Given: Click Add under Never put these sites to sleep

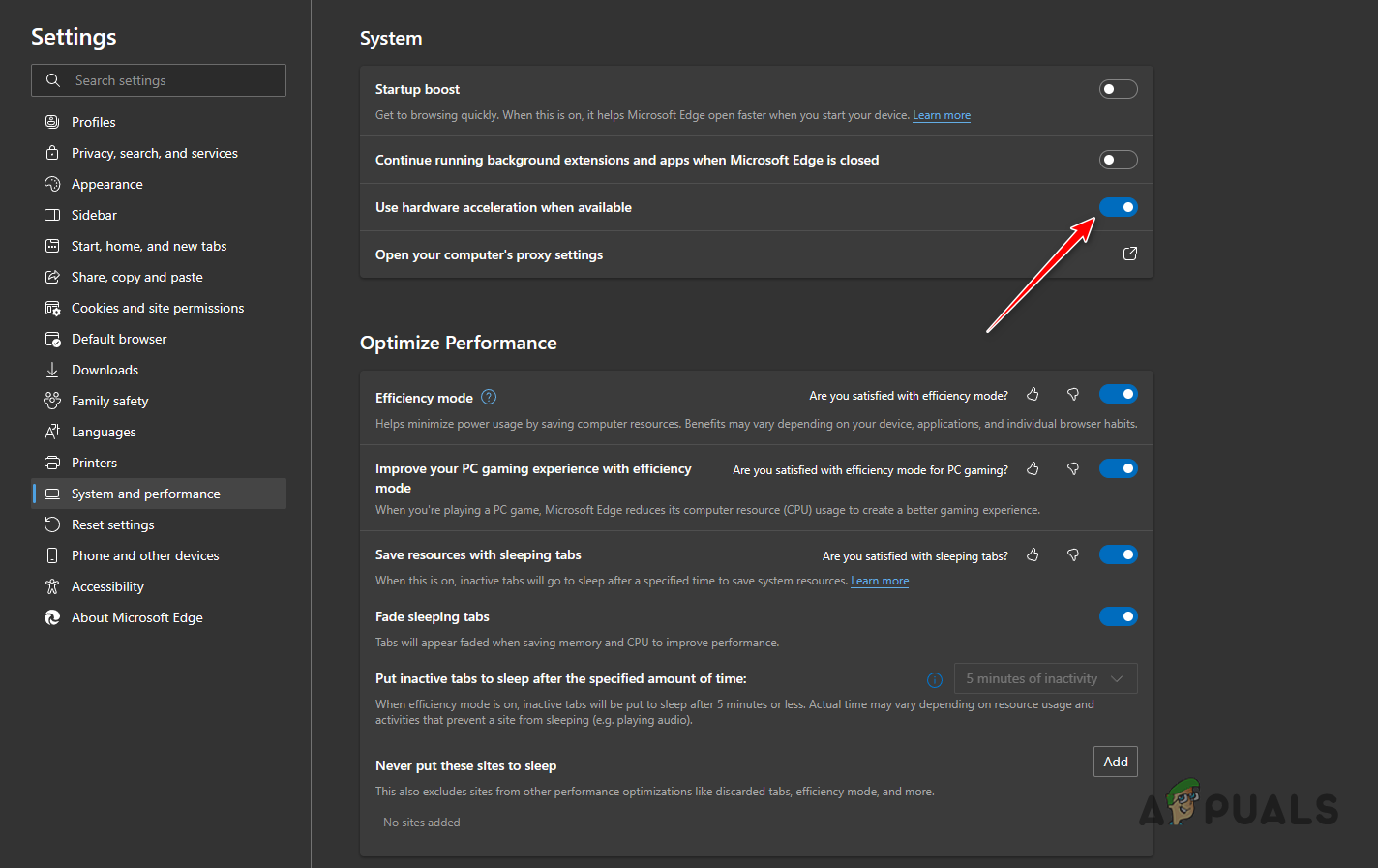Looking at the screenshot, I should (x=1115, y=762).
